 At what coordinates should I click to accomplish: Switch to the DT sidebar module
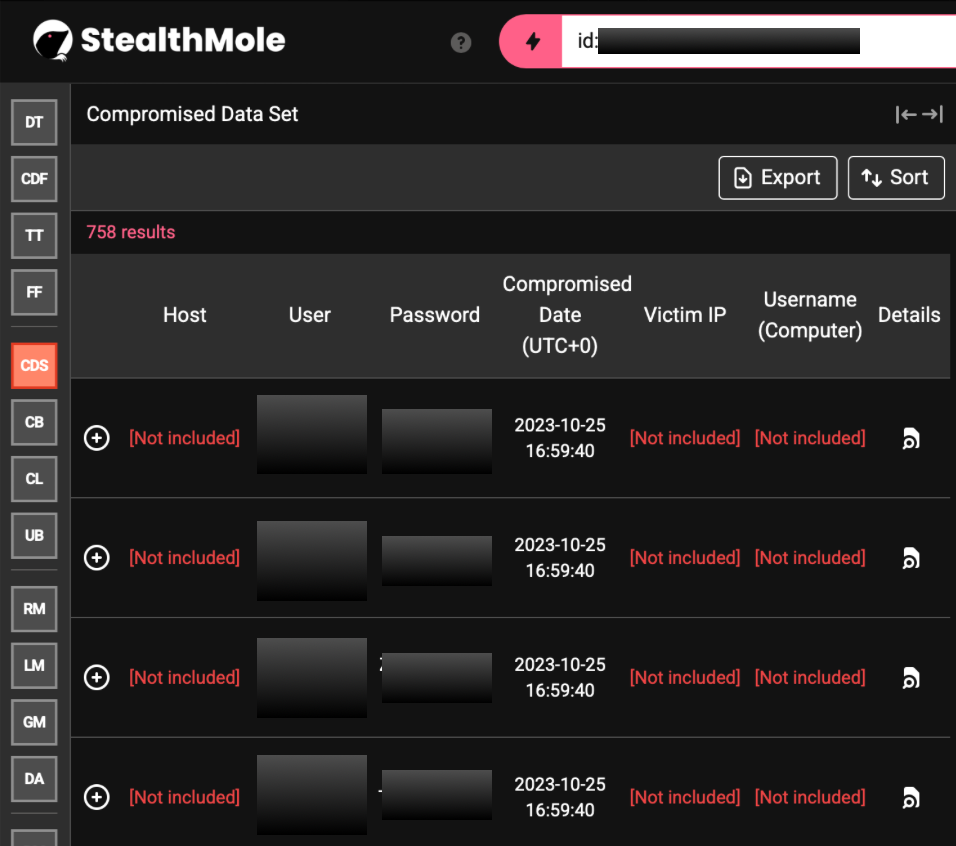pos(34,122)
